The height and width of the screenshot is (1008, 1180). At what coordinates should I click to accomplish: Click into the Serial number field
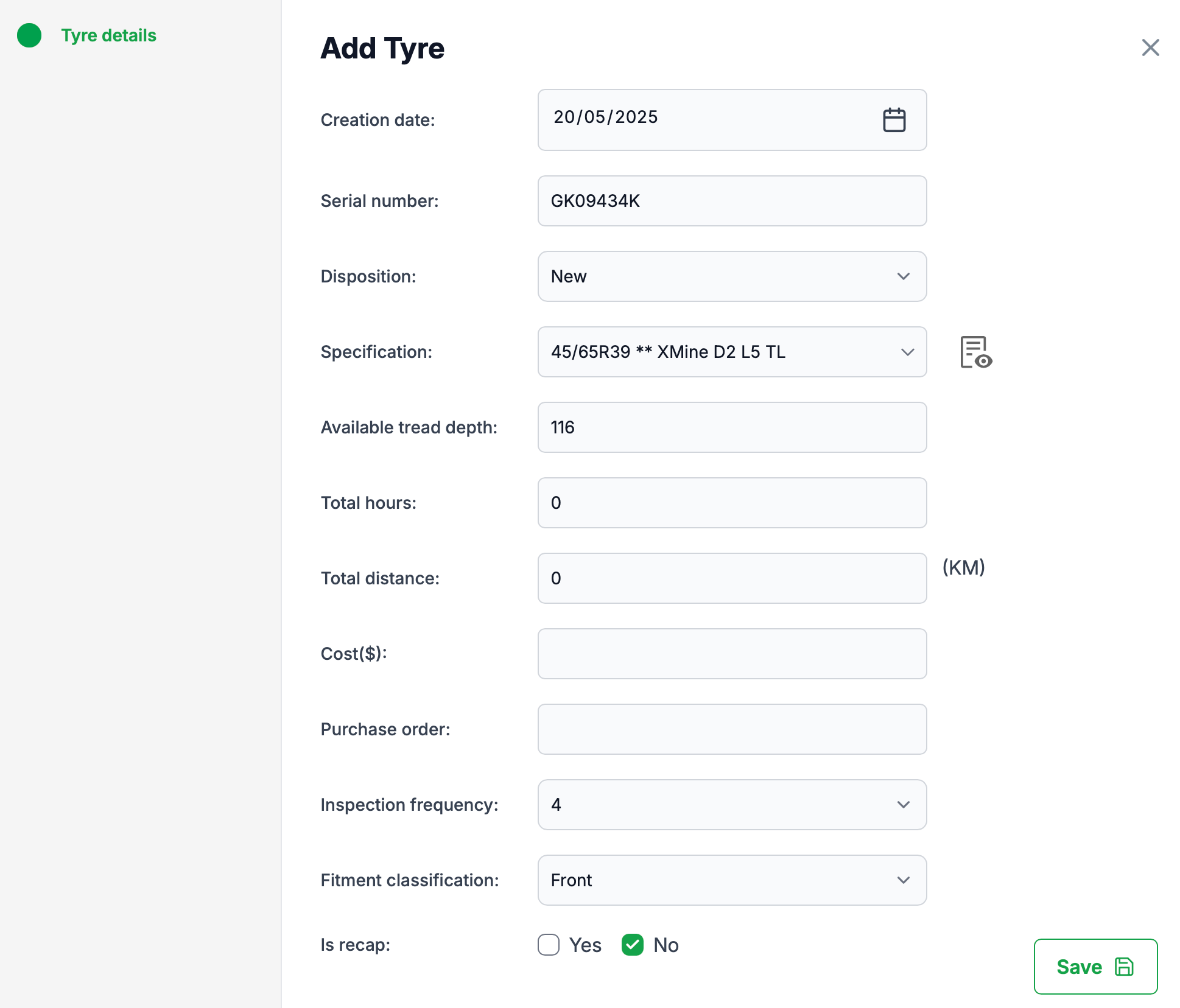(x=732, y=201)
